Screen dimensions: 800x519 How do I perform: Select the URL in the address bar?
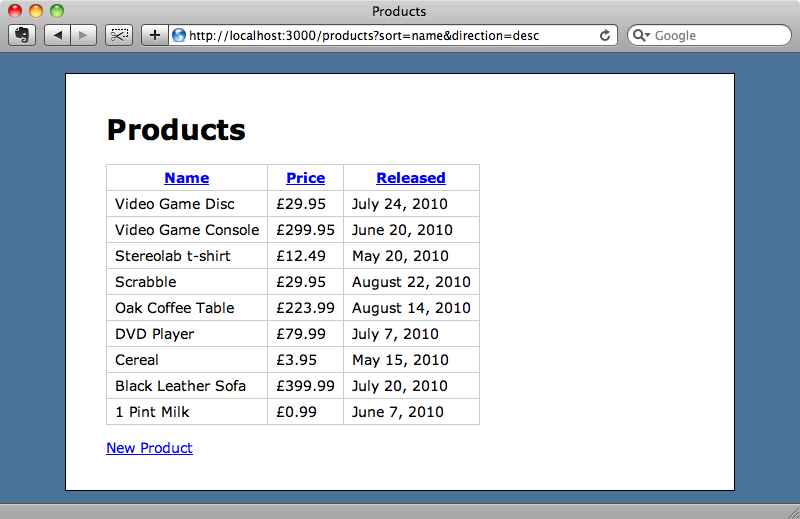[364, 36]
